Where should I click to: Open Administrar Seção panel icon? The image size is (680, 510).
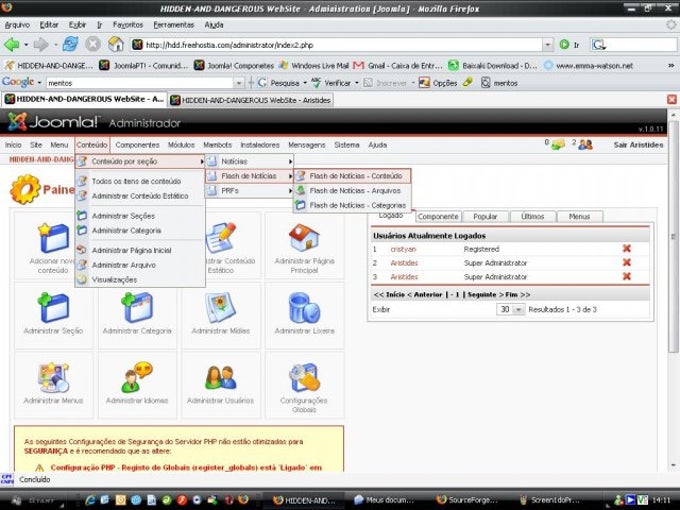click(x=53, y=307)
